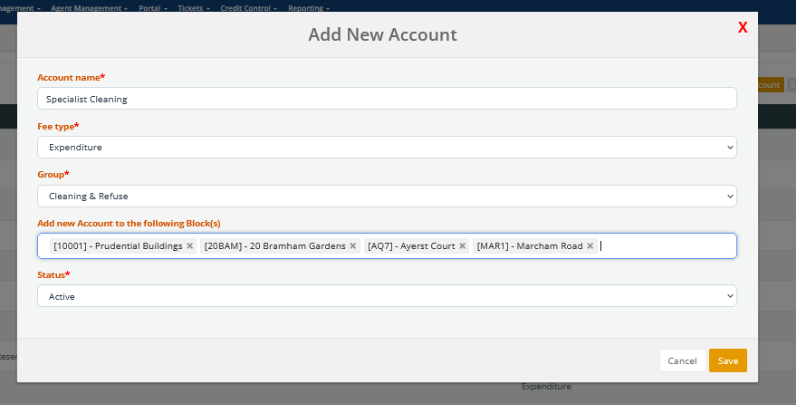Viewport: 796px width, 405px height.
Task: Open the Portal menu
Action: click(x=153, y=8)
